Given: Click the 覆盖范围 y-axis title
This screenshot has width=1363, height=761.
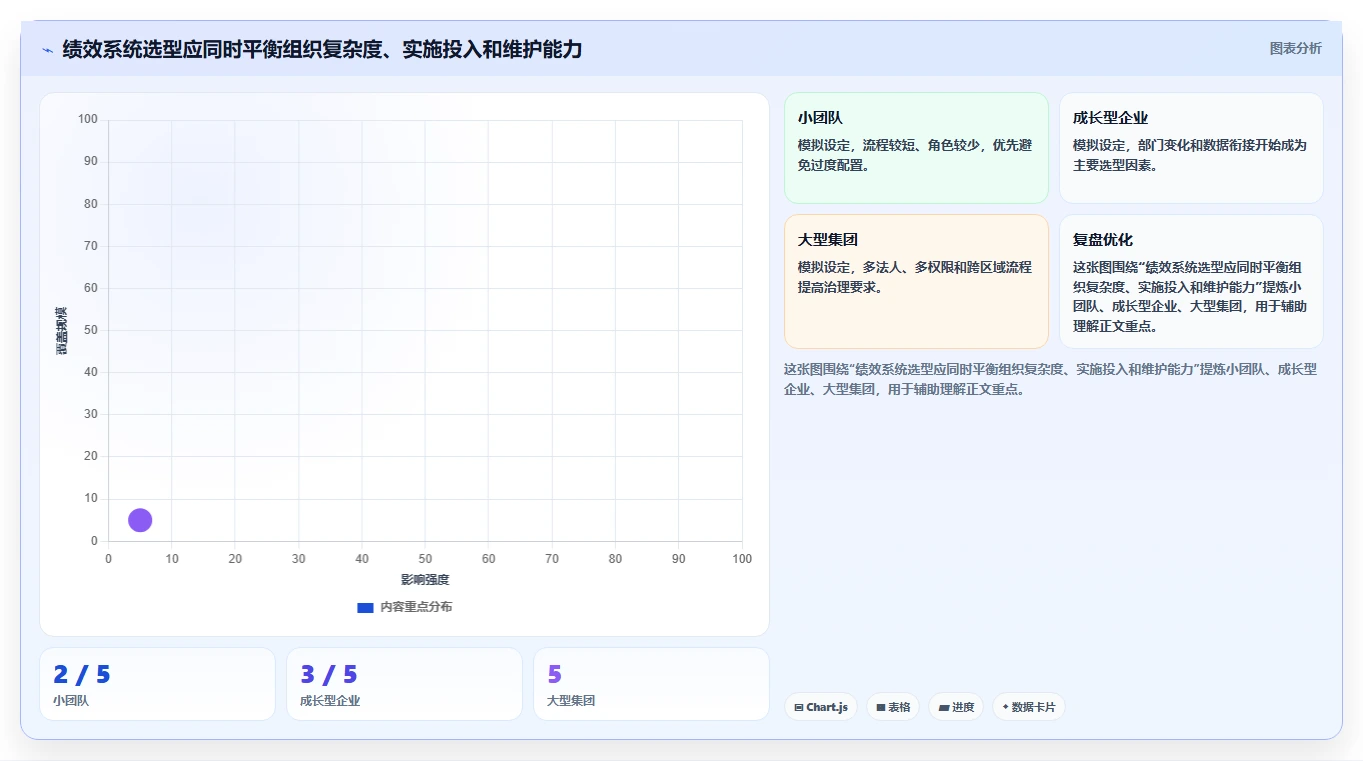Looking at the screenshot, I should point(62,330).
